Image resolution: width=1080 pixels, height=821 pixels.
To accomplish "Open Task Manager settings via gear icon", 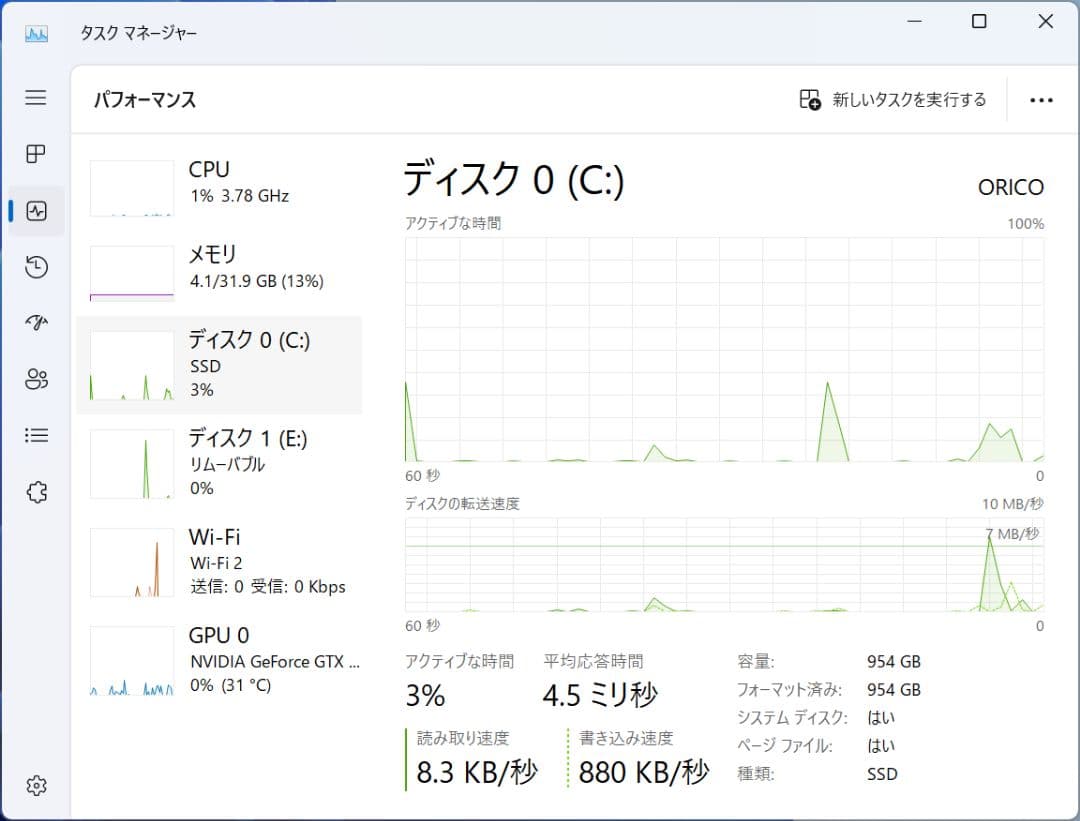I will [36, 786].
